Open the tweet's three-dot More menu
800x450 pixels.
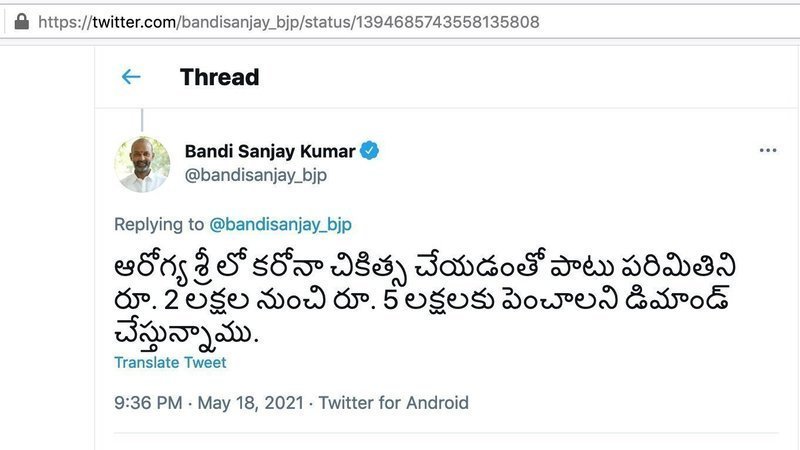click(x=768, y=151)
